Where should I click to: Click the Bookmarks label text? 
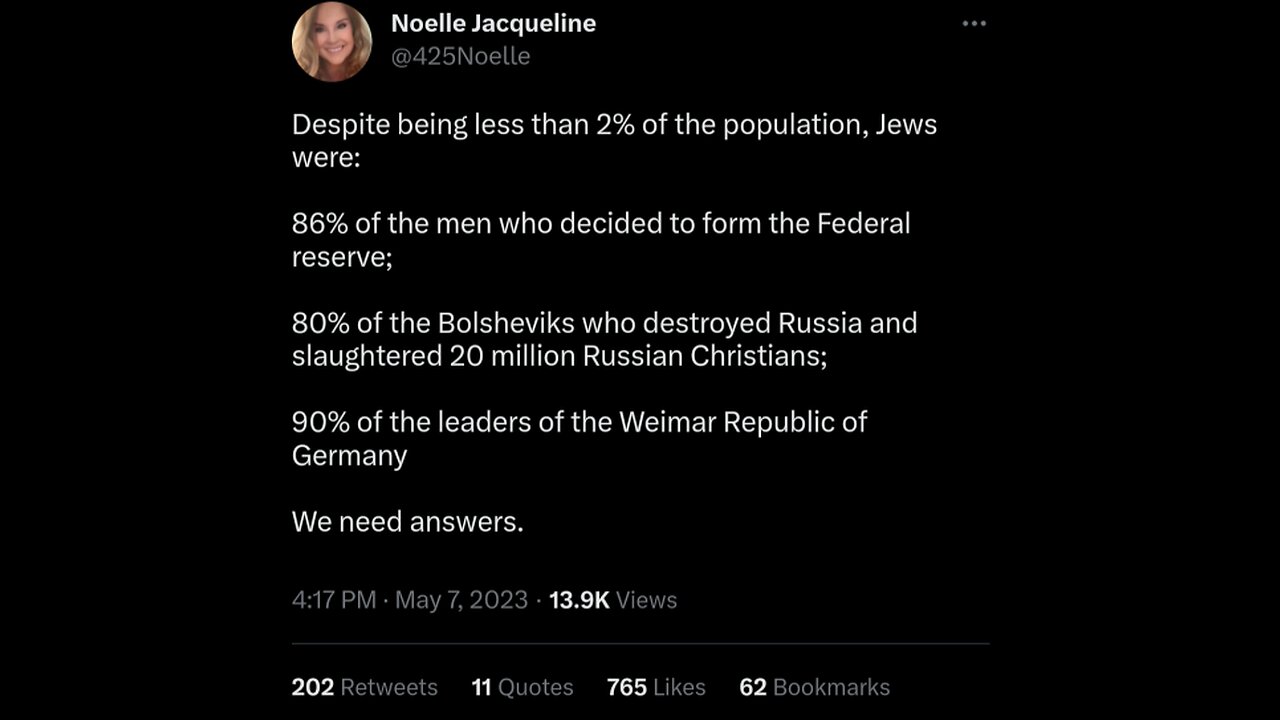tap(831, 687)
